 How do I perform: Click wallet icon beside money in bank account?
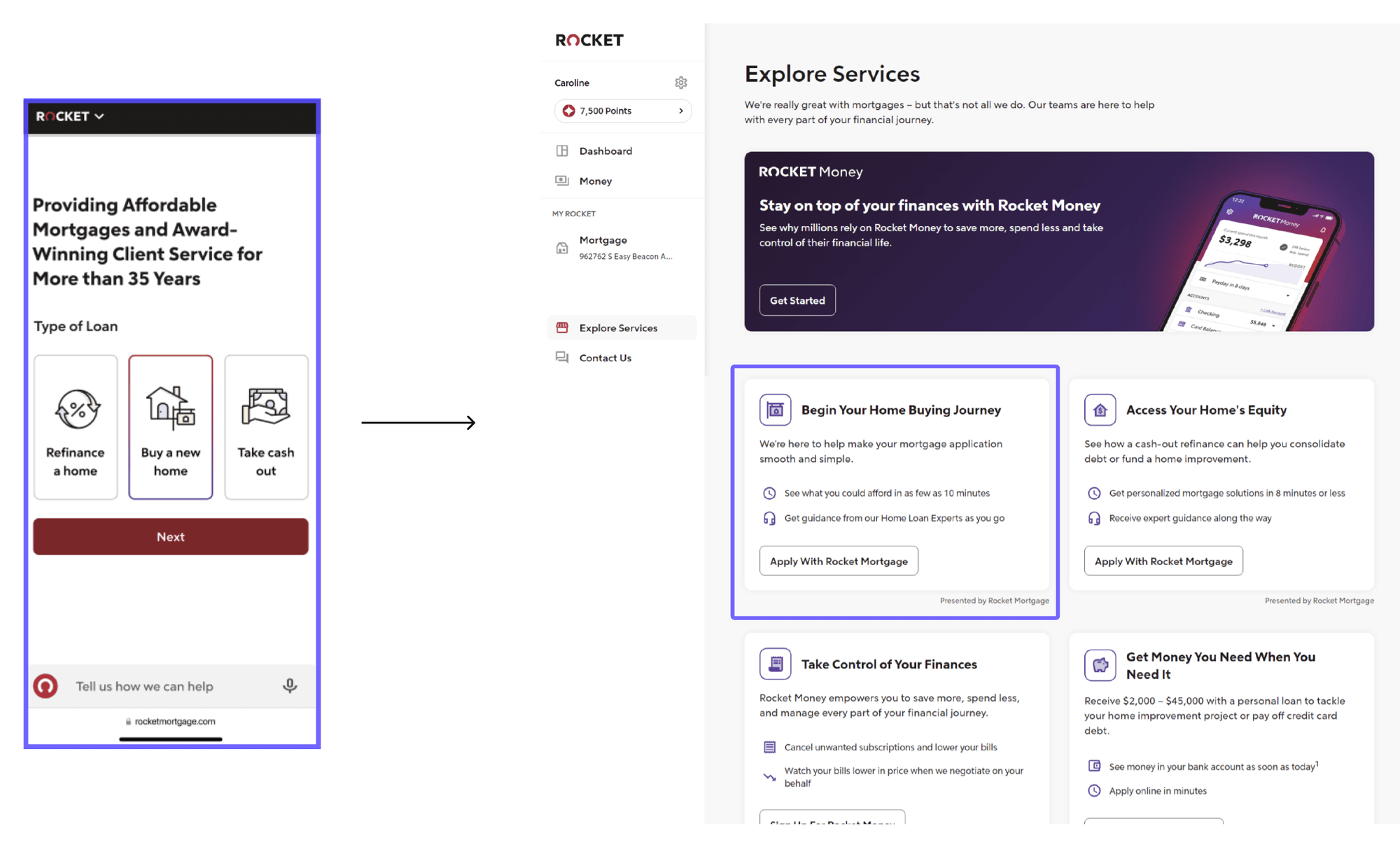click(1094, 766)
